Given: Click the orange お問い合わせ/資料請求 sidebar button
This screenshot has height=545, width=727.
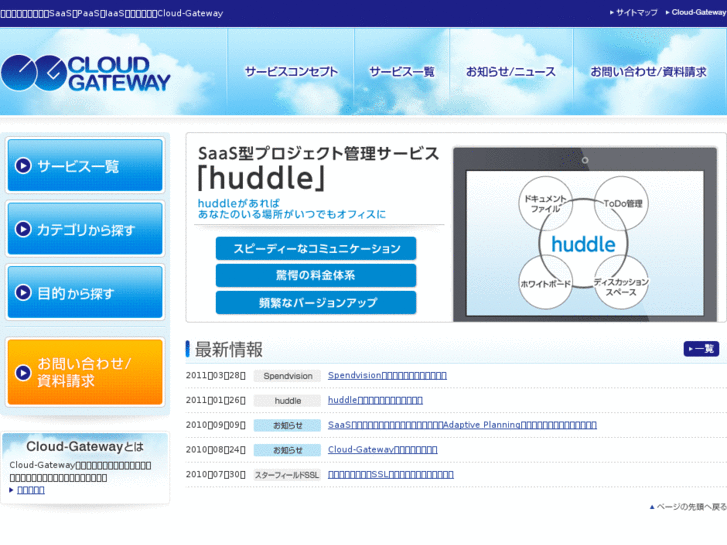Looking at the screenshot, I should (x=85, y=372).
